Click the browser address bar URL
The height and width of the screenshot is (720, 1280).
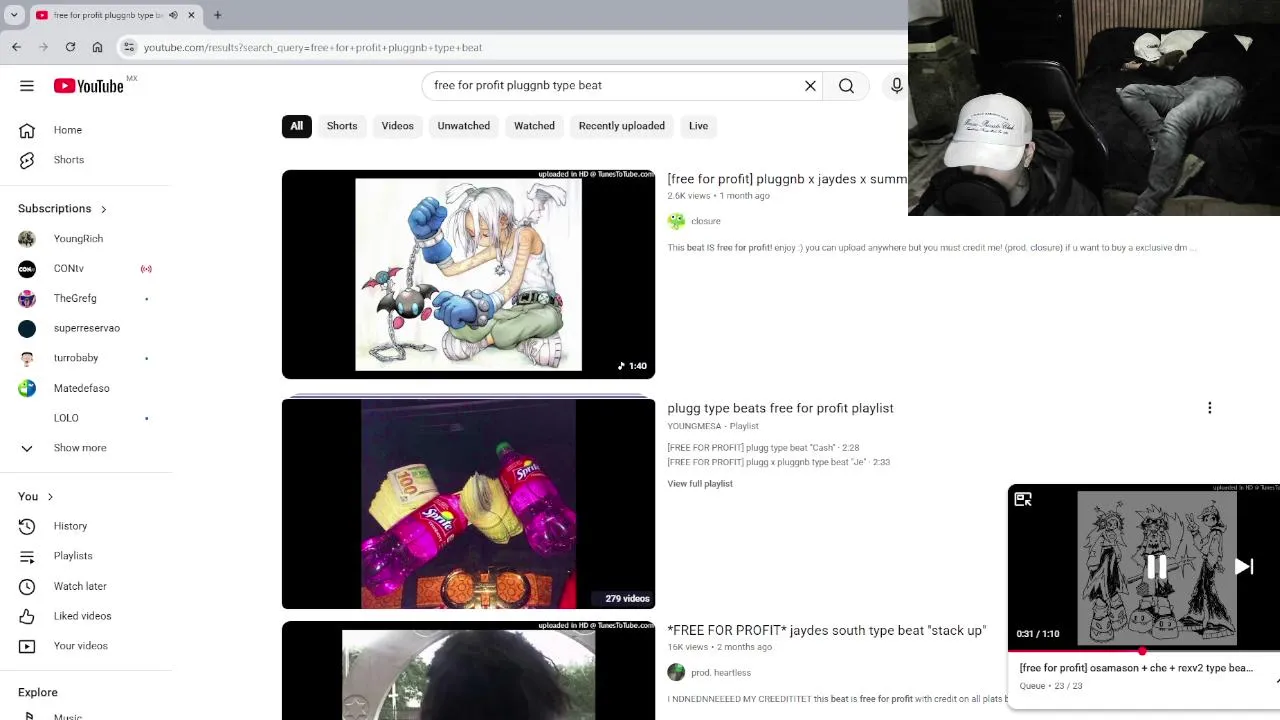click(313, 47)
